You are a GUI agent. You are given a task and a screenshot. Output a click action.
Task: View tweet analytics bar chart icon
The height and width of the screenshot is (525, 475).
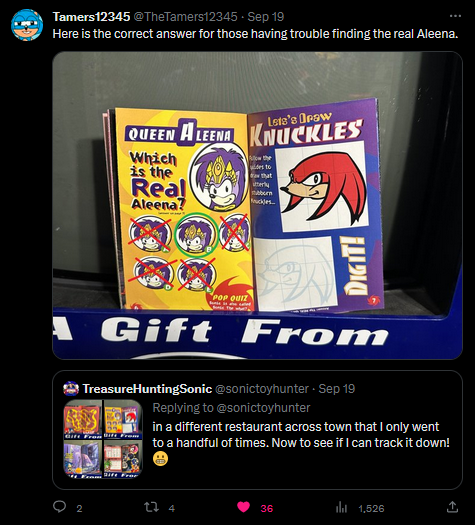pos(341,508)
